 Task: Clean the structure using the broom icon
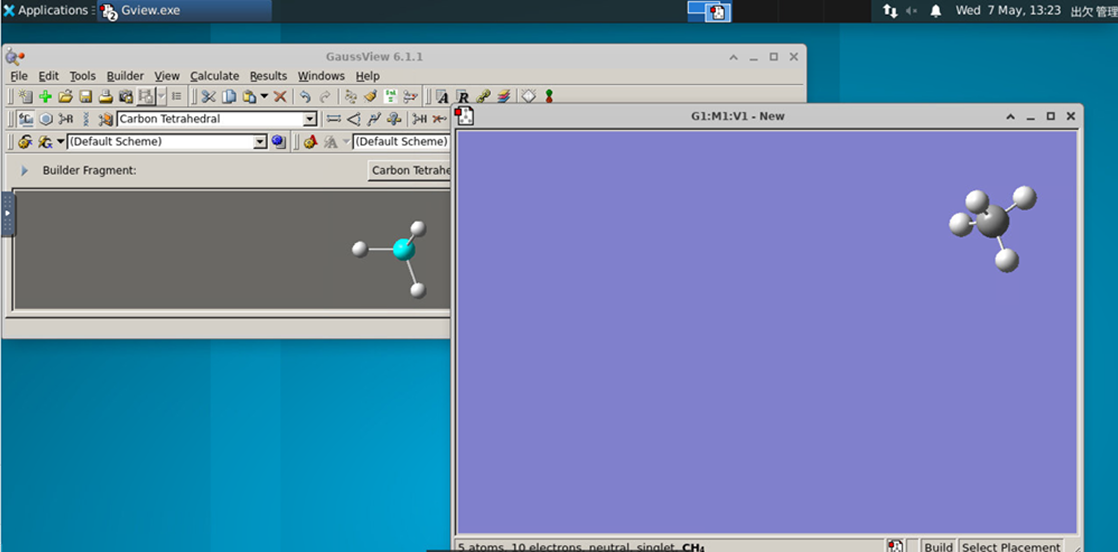(370, 96)
